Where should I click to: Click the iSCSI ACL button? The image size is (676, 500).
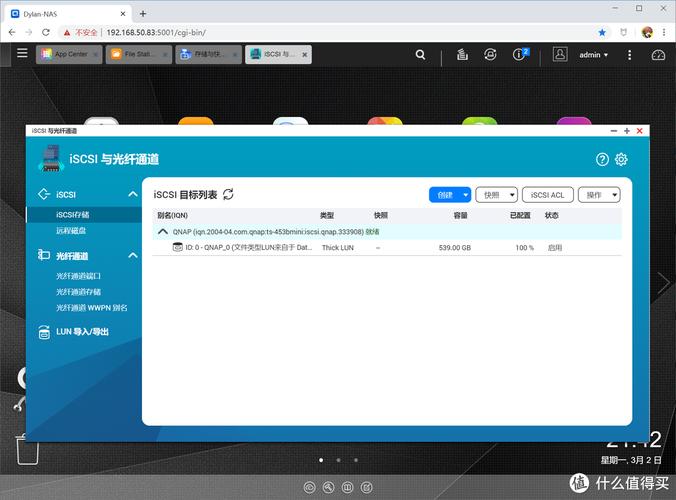548,195
